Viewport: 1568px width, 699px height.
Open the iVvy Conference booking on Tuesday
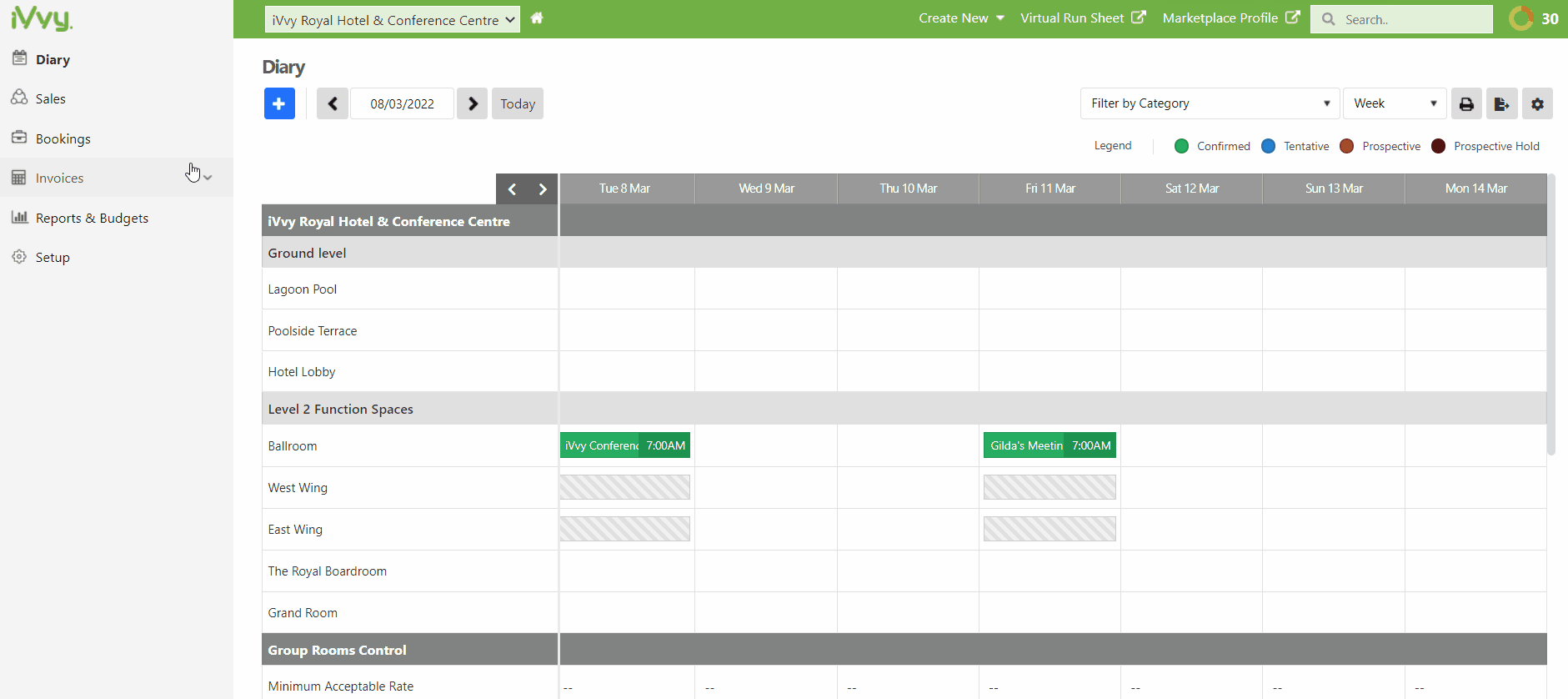625,445
